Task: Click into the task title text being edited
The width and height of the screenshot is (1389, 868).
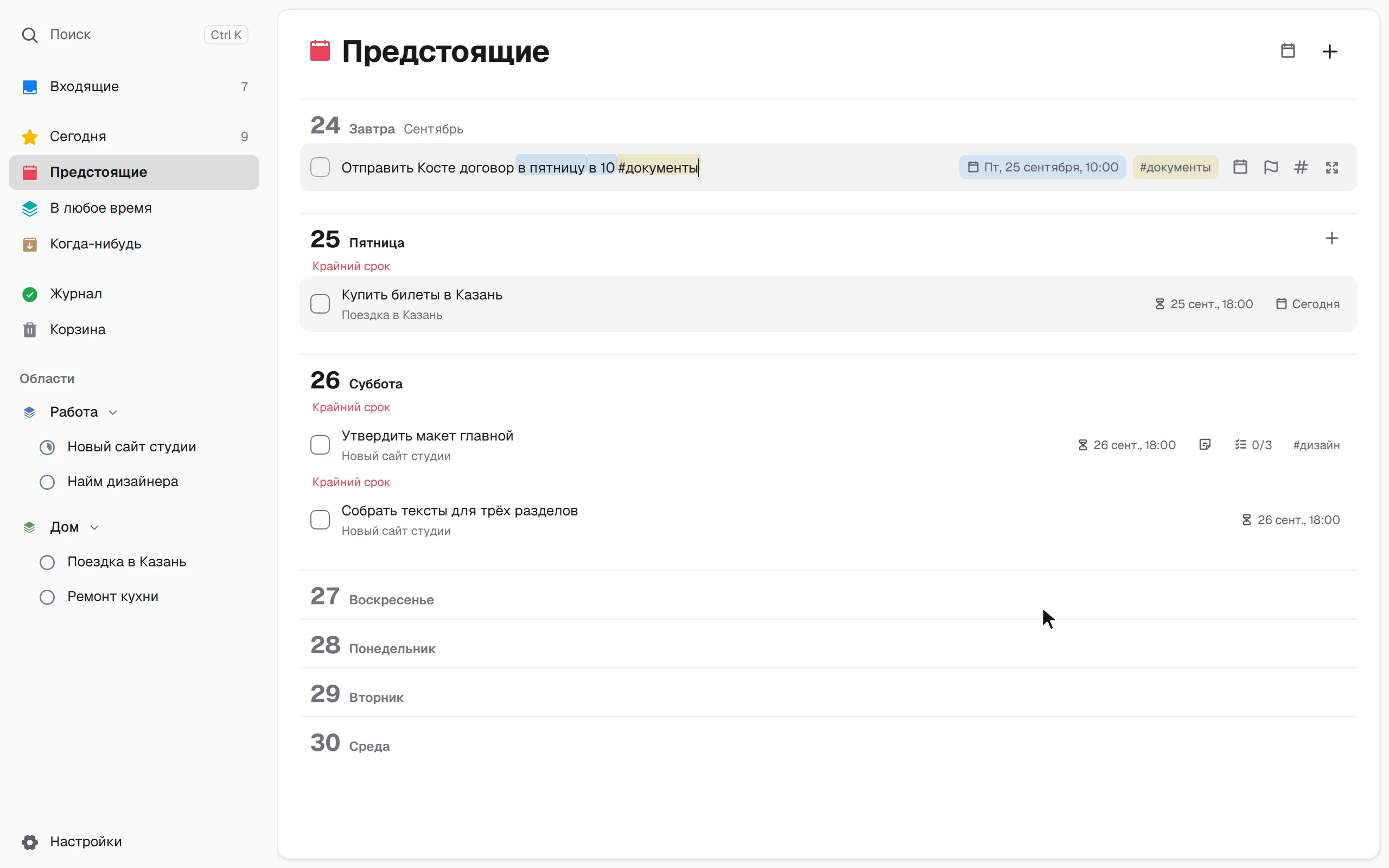Action: tap(519, 168)
